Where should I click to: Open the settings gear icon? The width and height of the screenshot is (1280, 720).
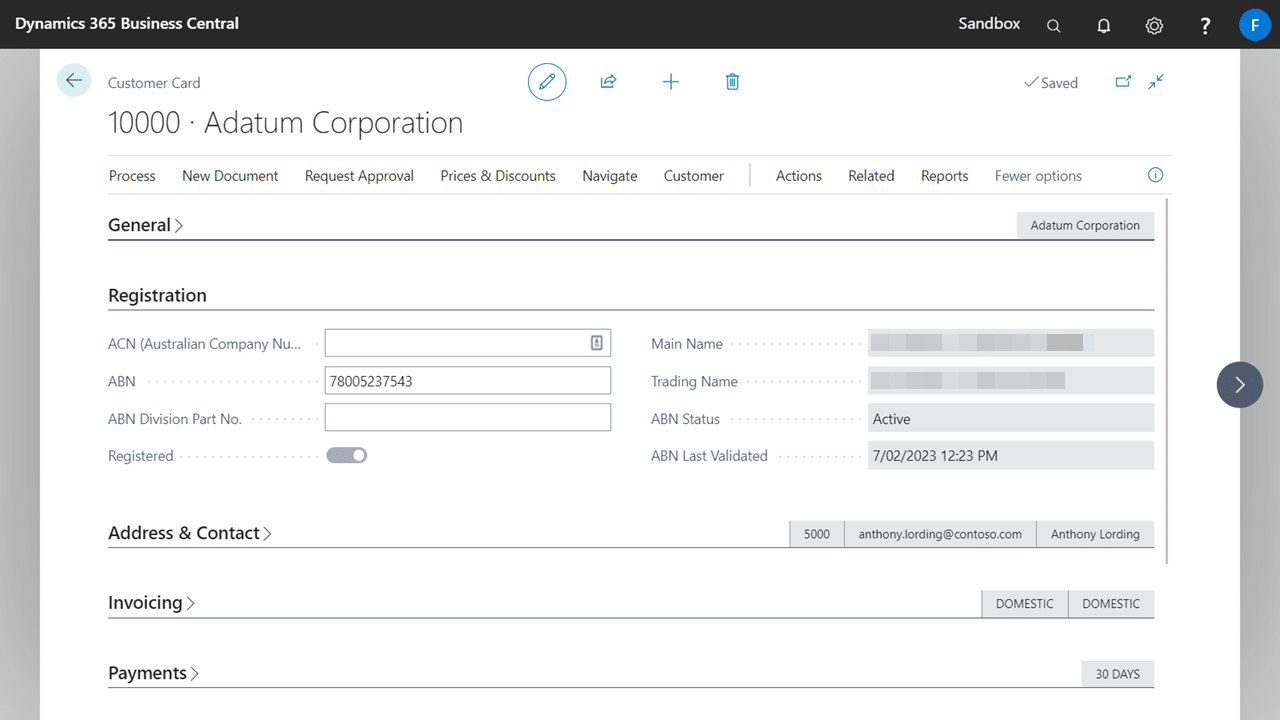click(x=1154, y=25)
